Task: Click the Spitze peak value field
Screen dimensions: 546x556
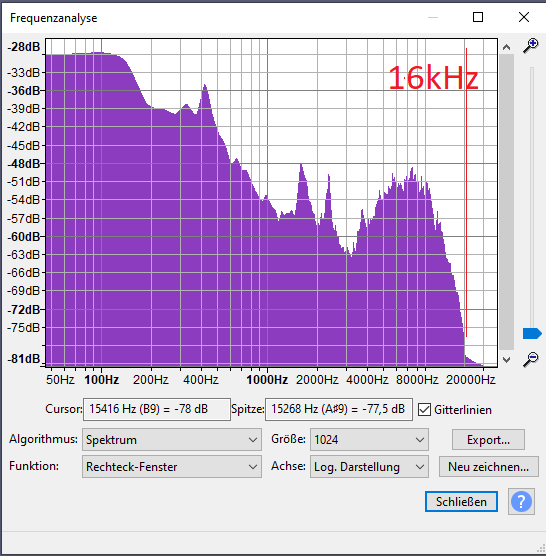Action: (339, 409)
